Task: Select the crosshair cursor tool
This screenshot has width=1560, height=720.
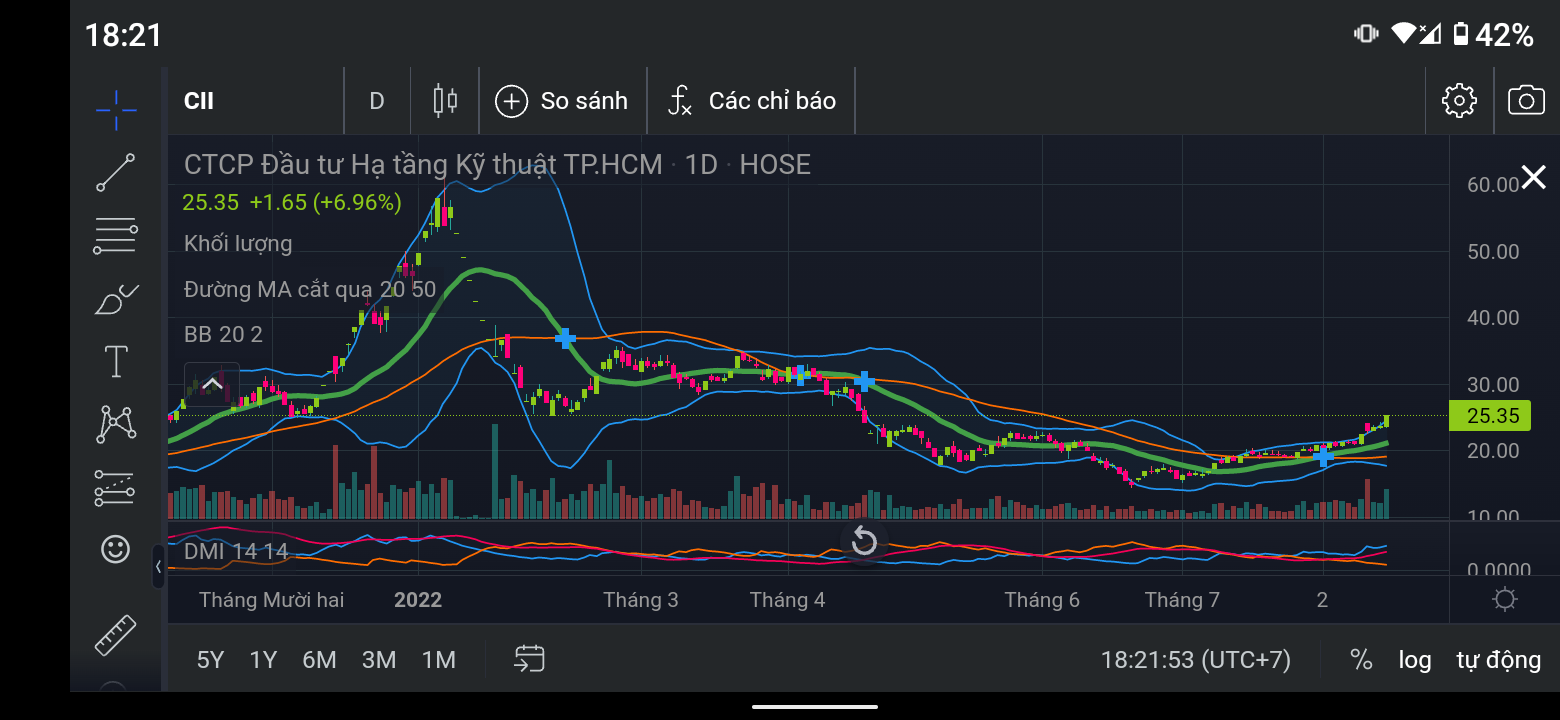Action: [x=116, y=110]
